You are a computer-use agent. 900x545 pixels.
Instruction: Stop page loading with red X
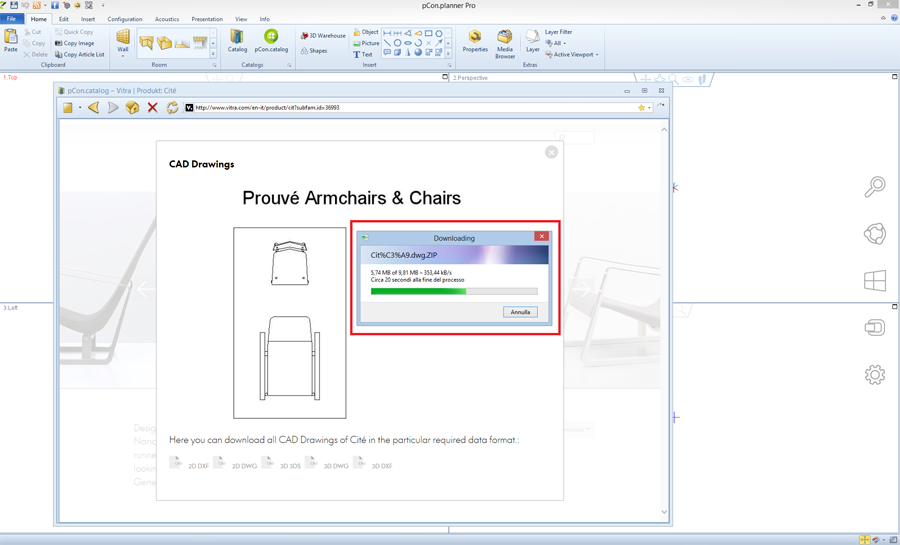coord(152,107)
